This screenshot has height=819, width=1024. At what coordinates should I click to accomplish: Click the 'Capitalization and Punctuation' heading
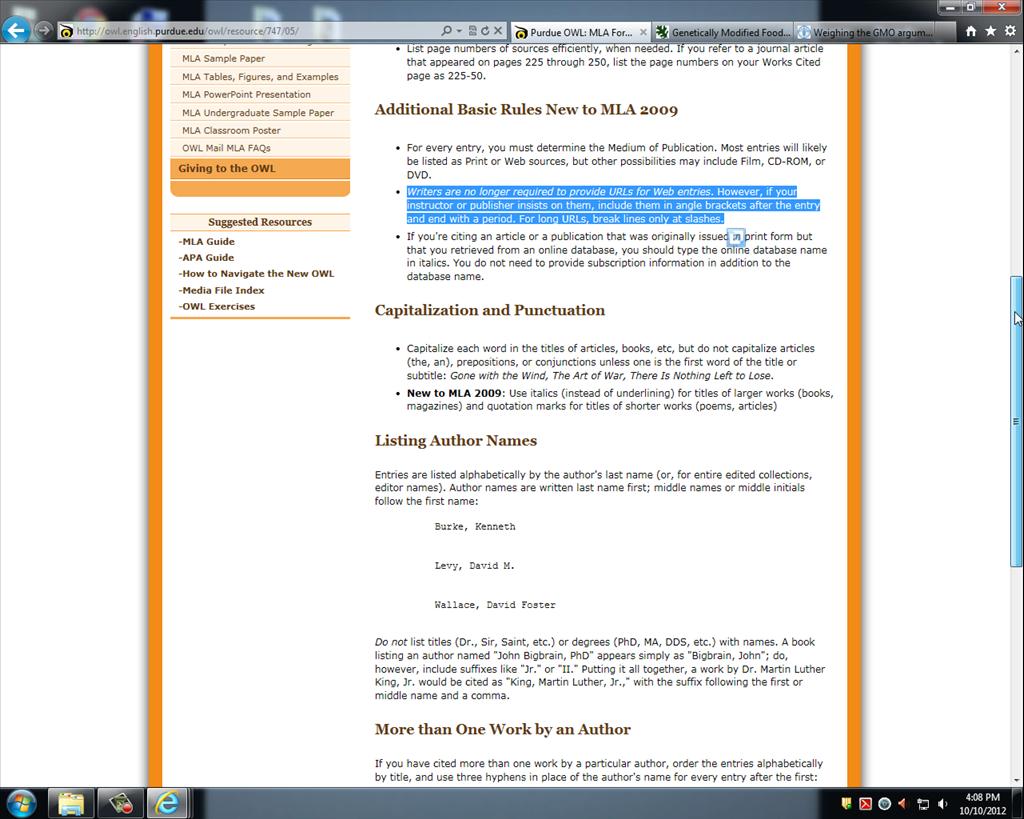coord(490,310)
